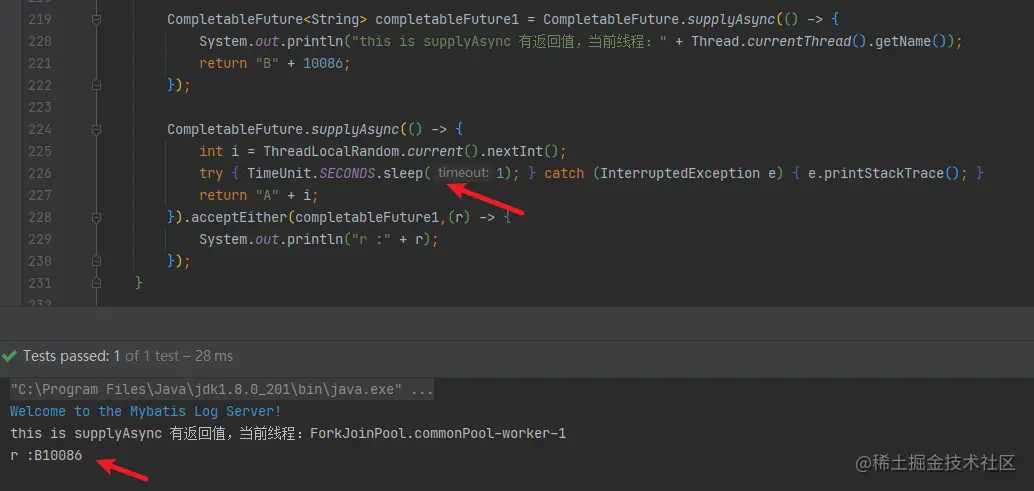Click the 'r :B10086' console output

(x=46, y=455)
